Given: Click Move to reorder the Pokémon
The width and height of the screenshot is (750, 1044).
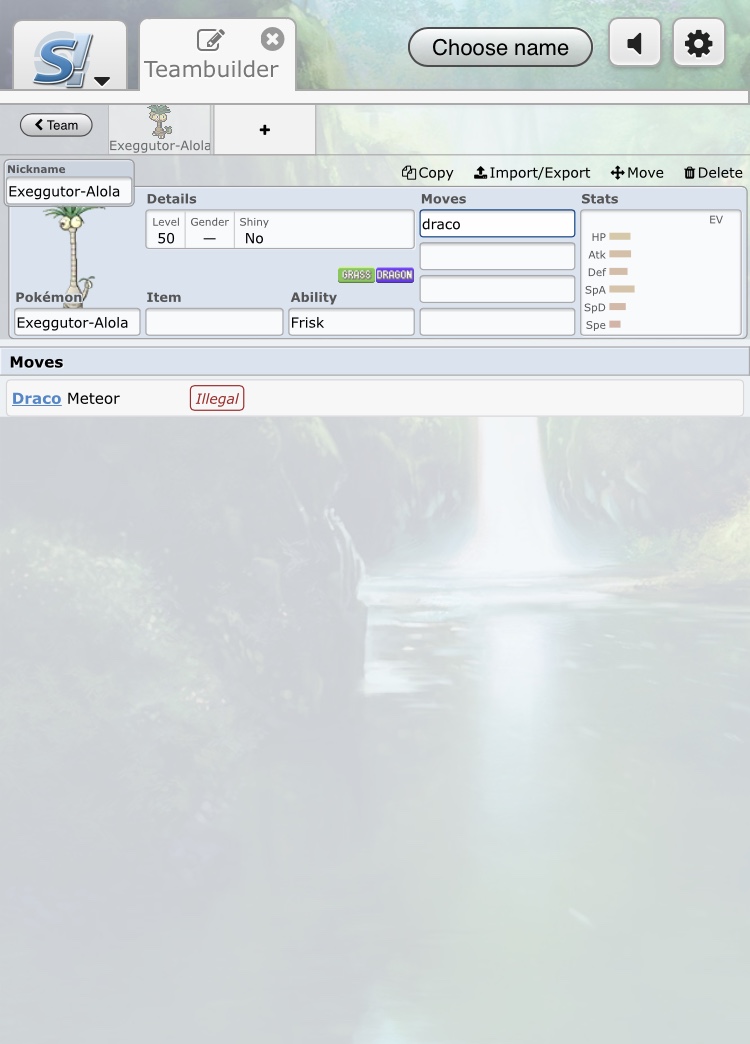Looking at the screenshot, I should (637, 173).
